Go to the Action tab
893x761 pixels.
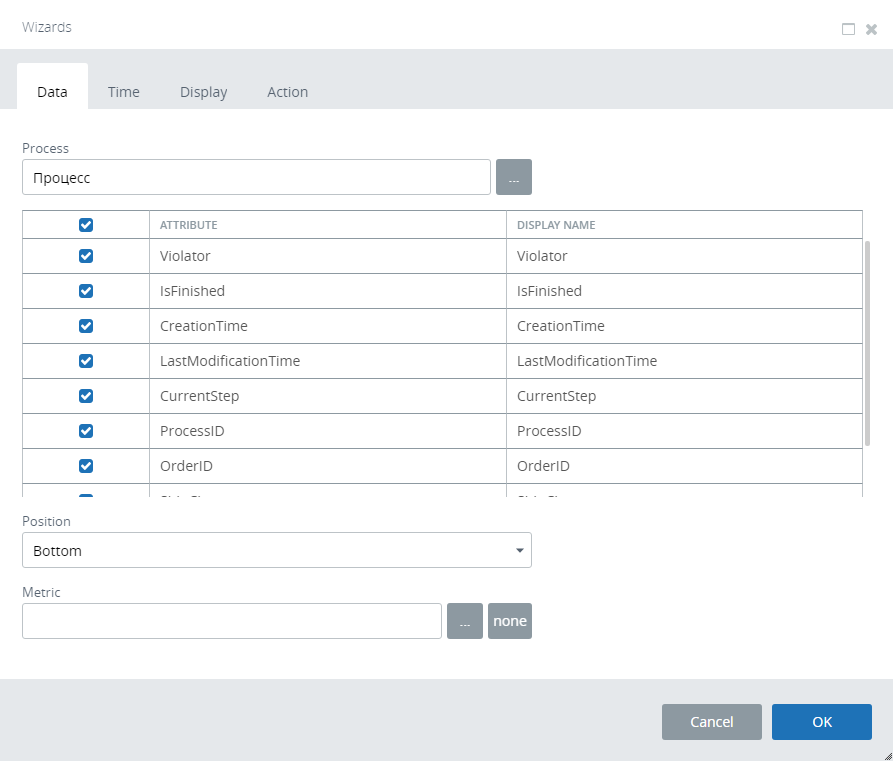[287, 92]
